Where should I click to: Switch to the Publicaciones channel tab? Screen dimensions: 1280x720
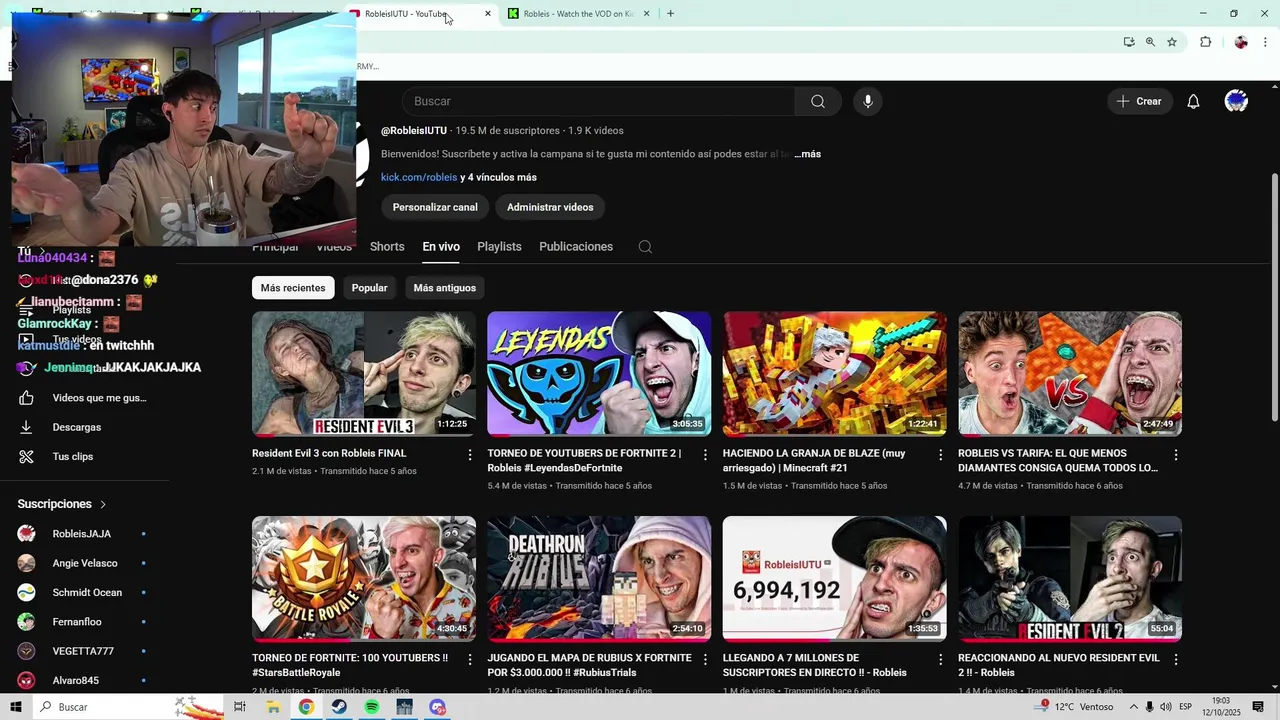pos(576,247)
